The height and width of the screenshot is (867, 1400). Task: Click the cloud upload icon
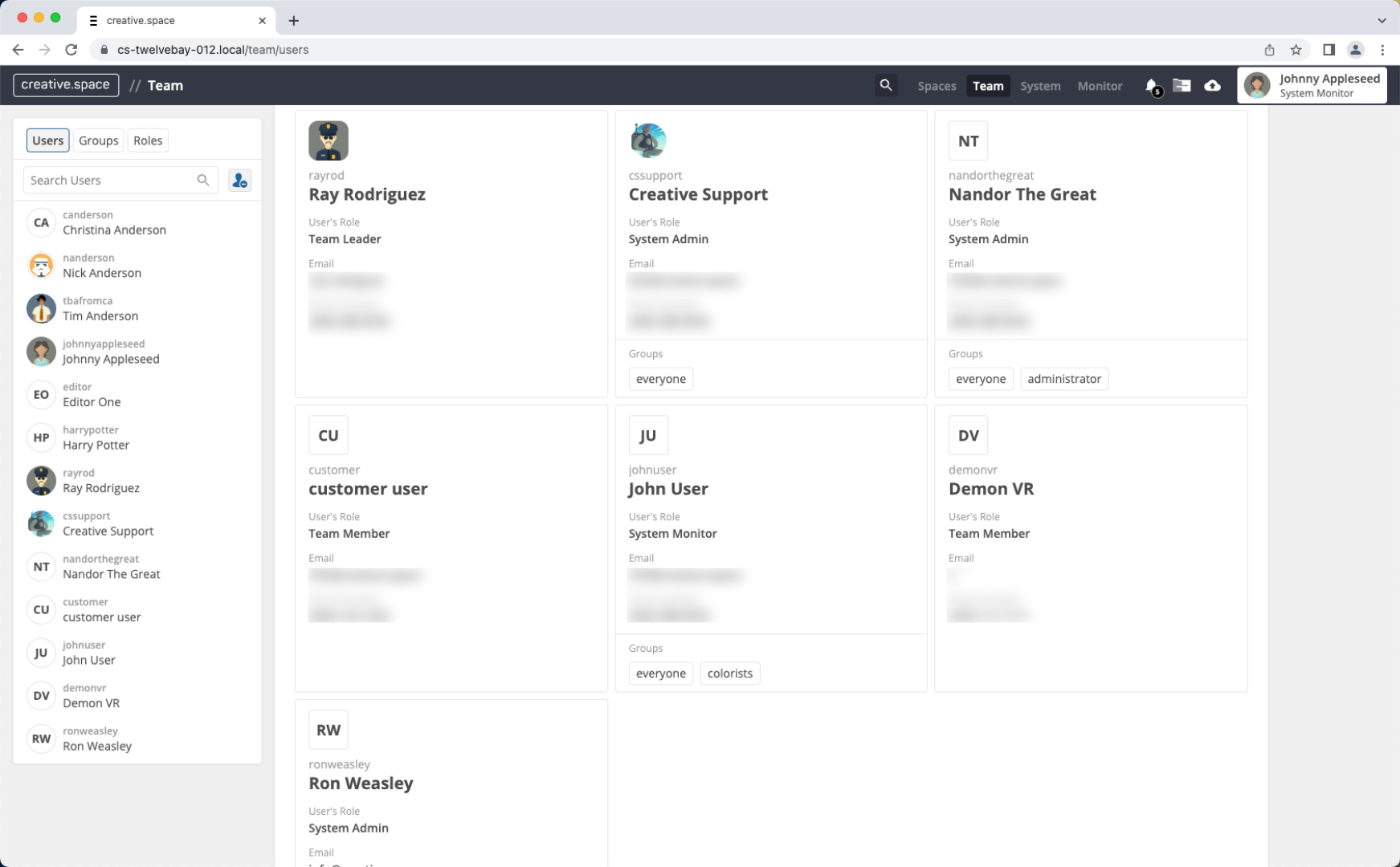pyautogui.click(x=1212, y=85)
